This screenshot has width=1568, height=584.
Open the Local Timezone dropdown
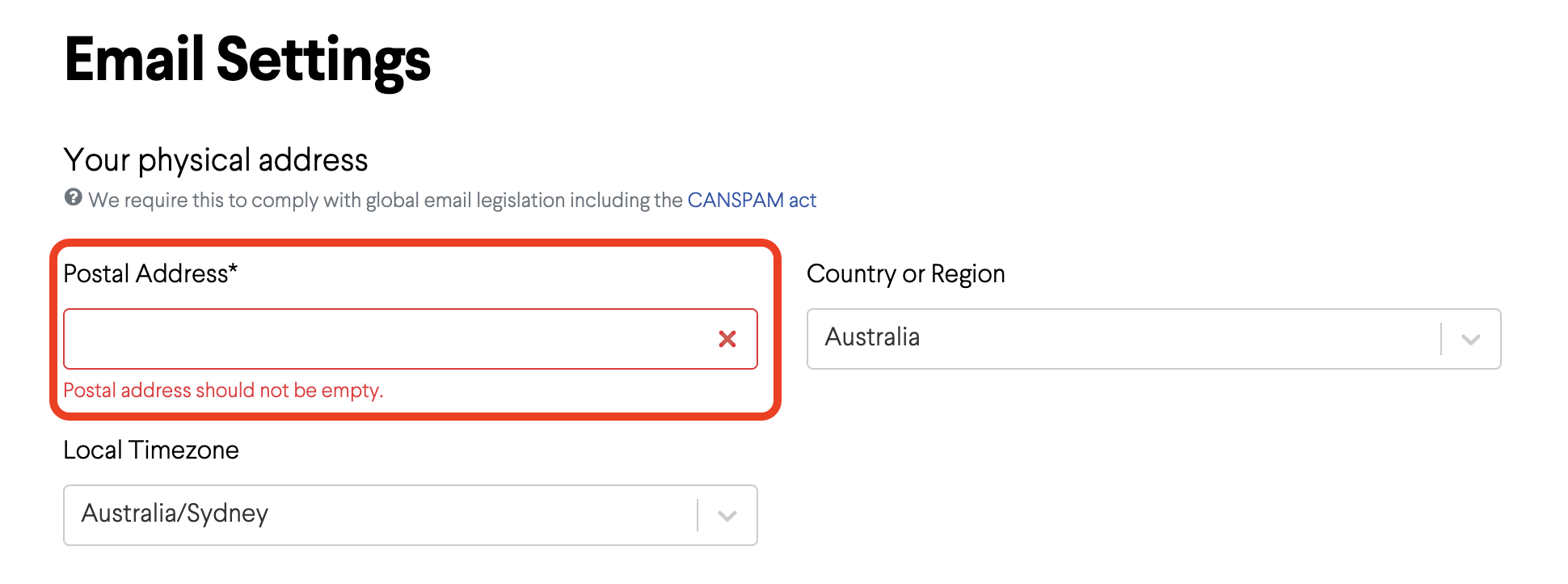point(411,515)
